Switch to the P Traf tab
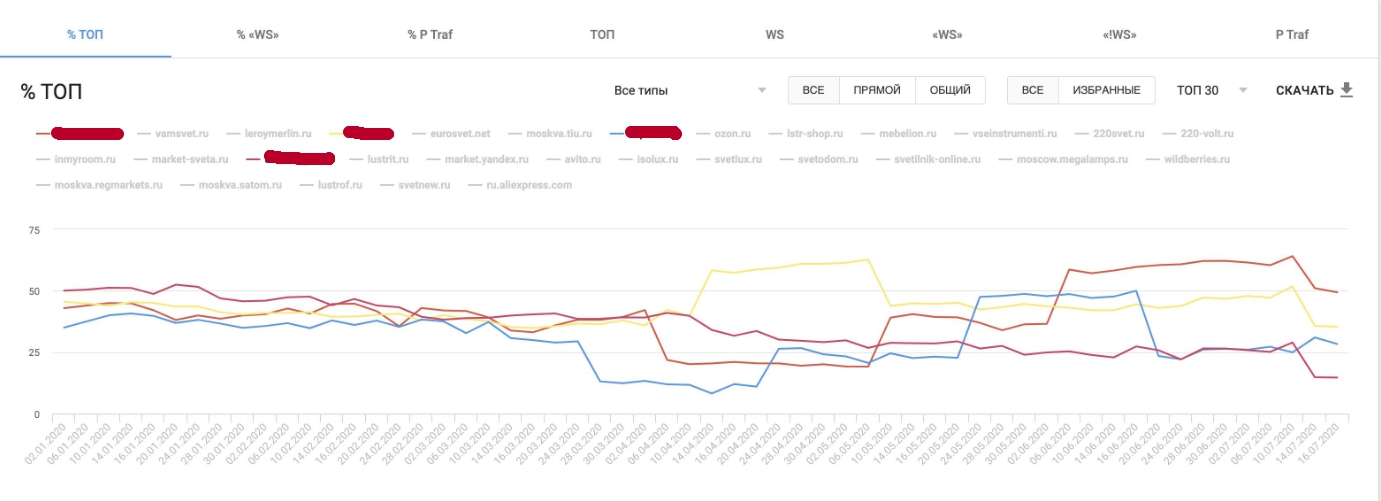The width and height of the screenshot is (1381, 501). tap(1291, 35)
